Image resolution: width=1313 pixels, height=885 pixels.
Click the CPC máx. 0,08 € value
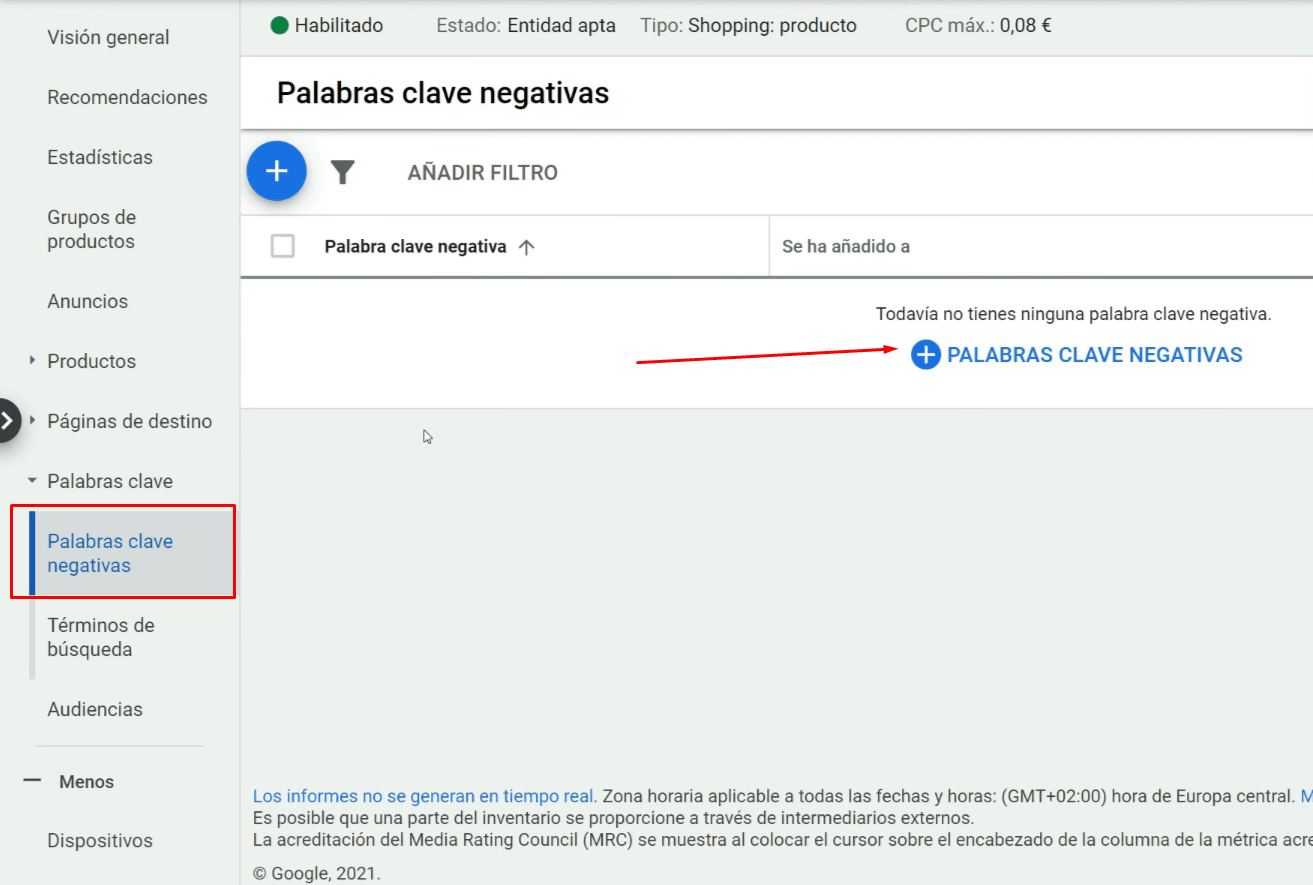point(1026,26)
